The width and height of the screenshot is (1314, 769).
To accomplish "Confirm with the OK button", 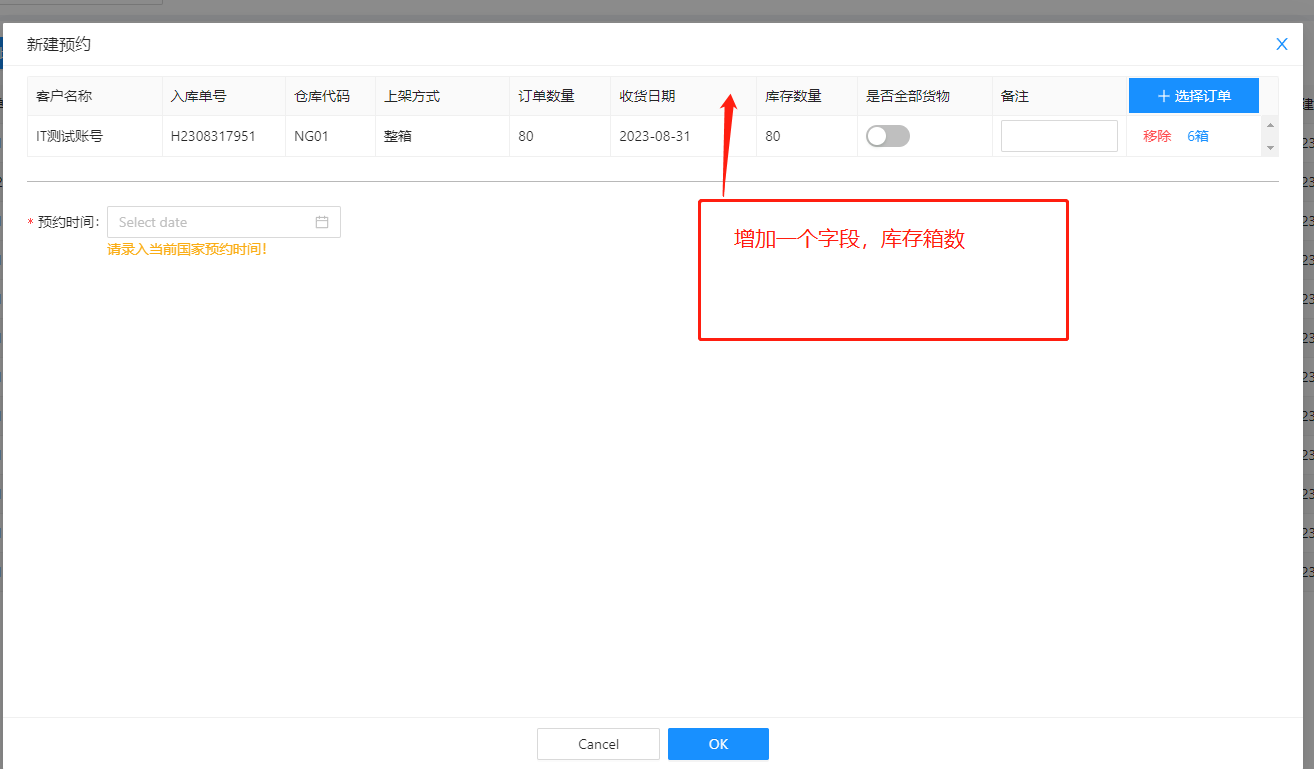I will click(718, 744).
